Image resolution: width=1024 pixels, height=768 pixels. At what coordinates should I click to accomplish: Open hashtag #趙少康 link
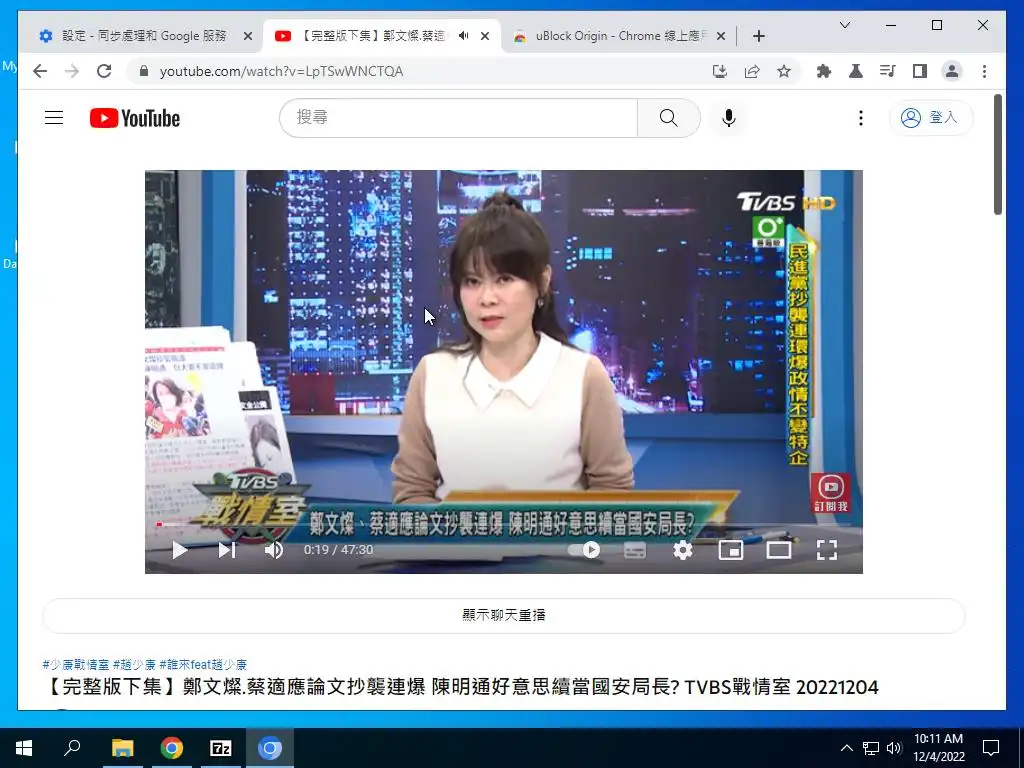tap(135, 665)
